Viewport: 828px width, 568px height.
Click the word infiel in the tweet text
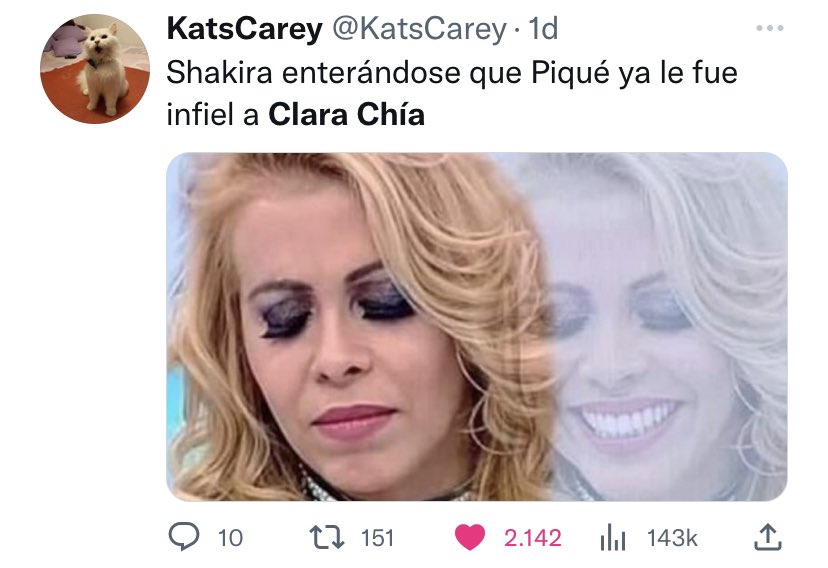tap(200, 115)
